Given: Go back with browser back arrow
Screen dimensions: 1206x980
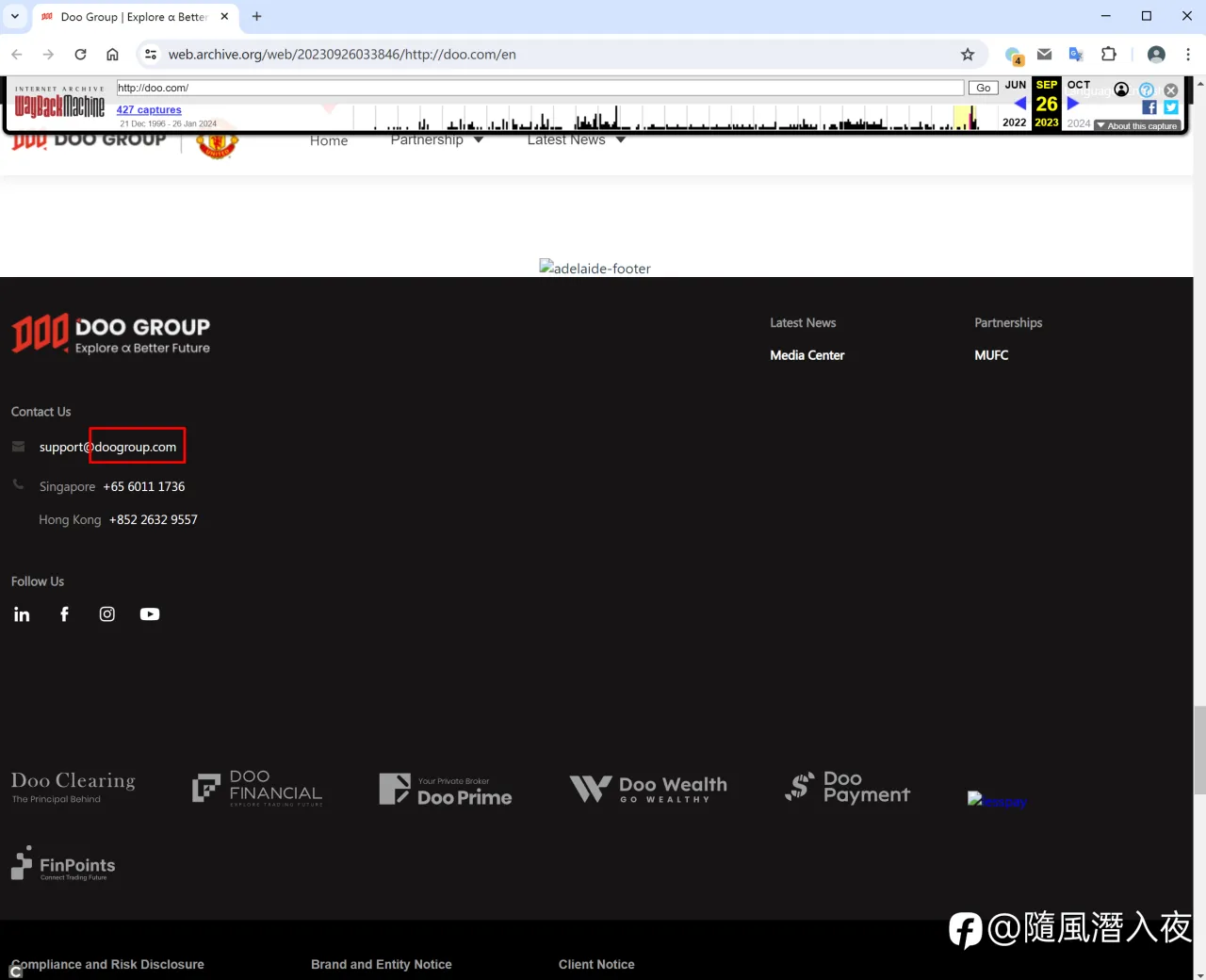Looking at the screenshot, I should (x=17, y=55).
